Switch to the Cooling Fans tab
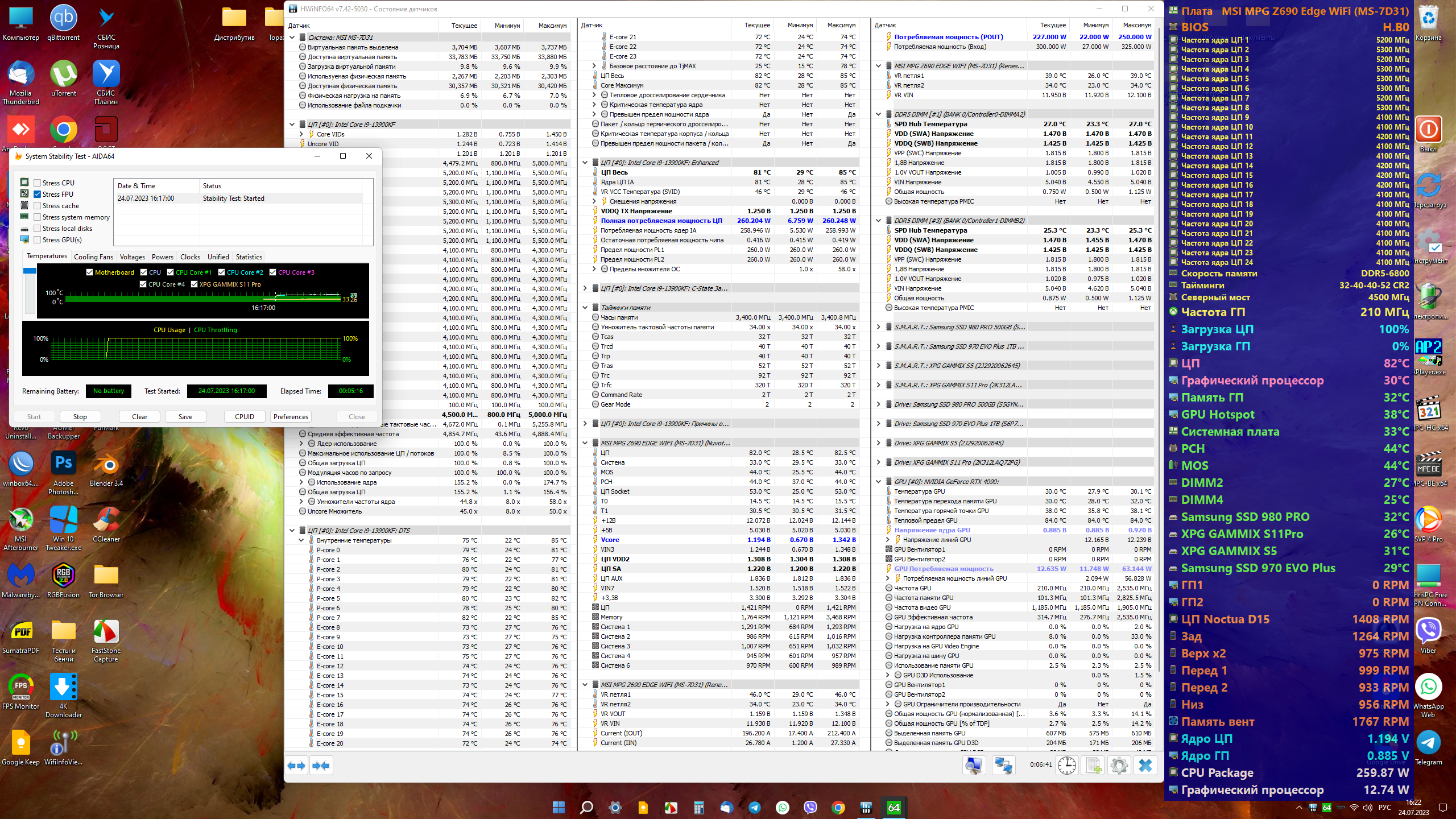The width and height of the screenshot is (1456, 819). coord(93,257)
